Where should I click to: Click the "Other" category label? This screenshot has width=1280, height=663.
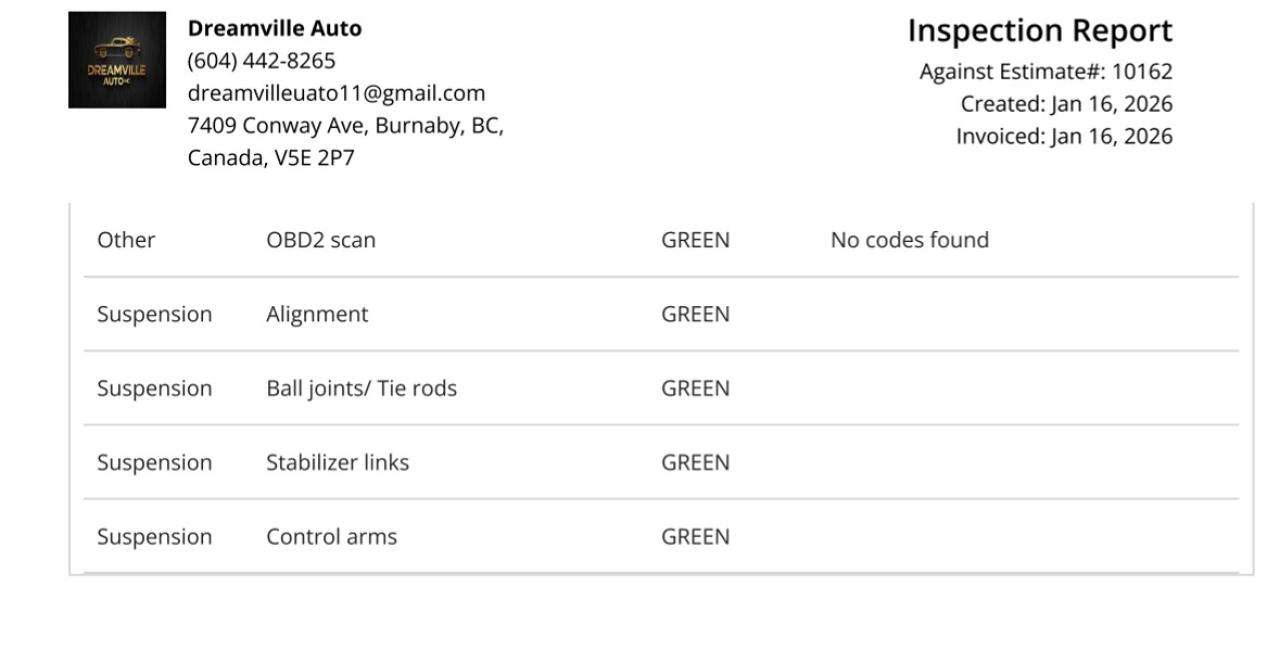[126, 240]
